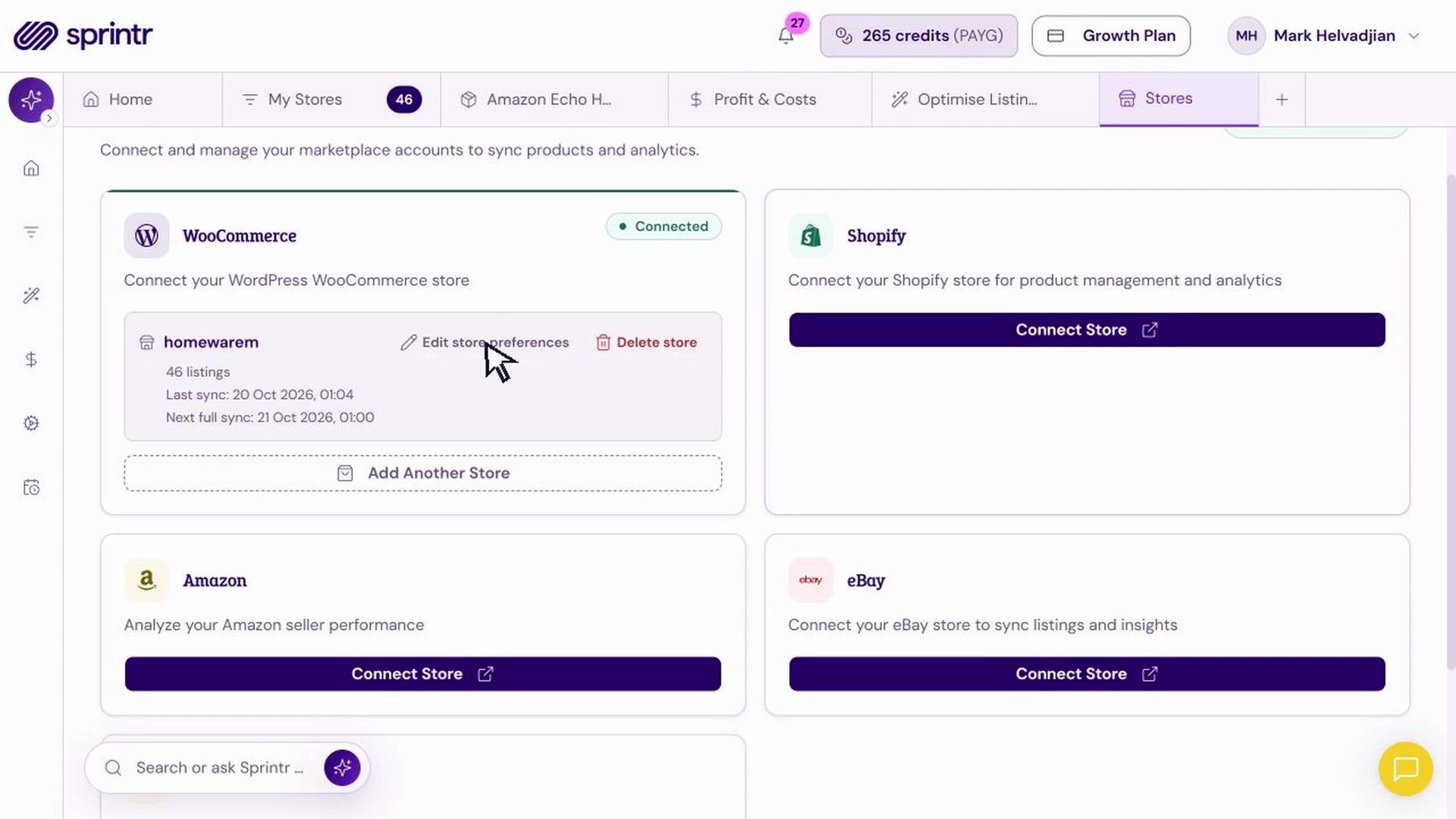The height and width of the screenshot is (819, 1456).
Task: Click the page vertical scrollbar
Action: (x=1451, y=421)
